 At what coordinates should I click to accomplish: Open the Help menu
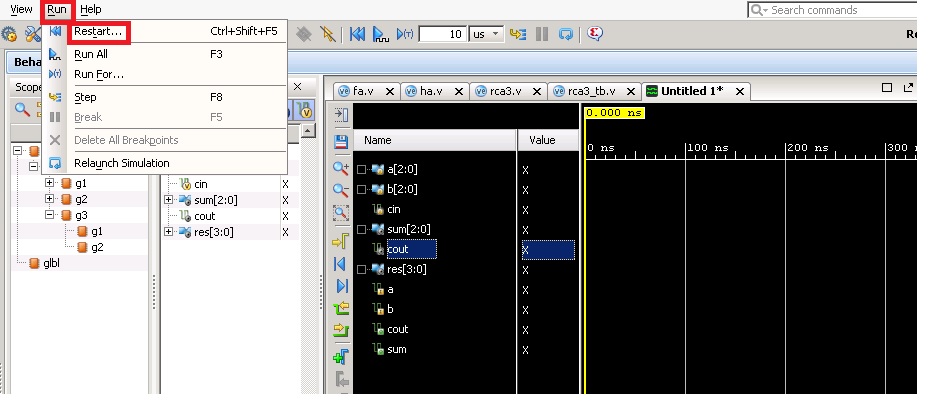[91, 10]
